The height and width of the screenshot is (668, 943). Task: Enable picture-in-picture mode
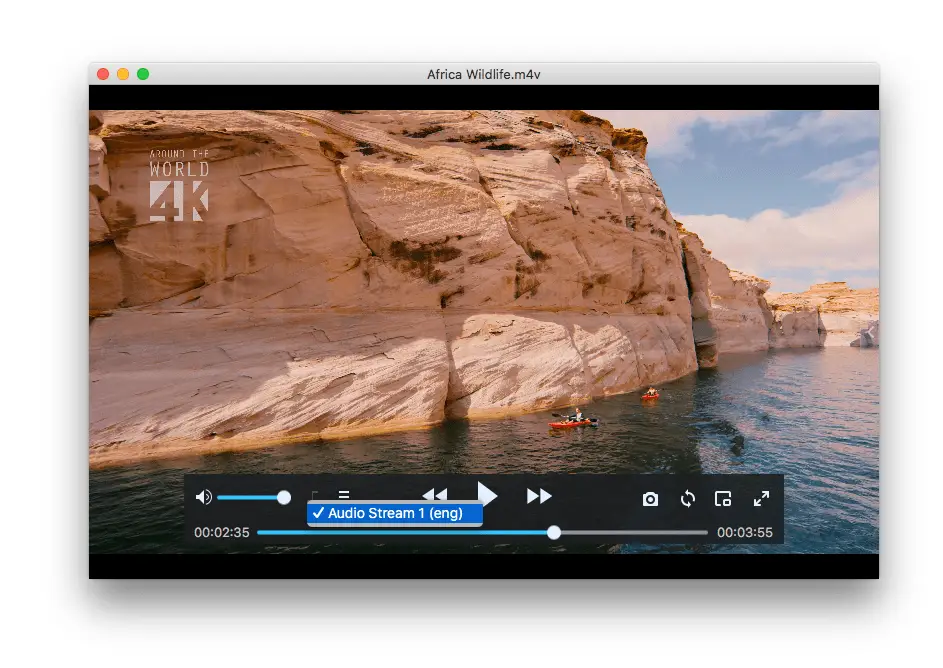pos(723,498)
